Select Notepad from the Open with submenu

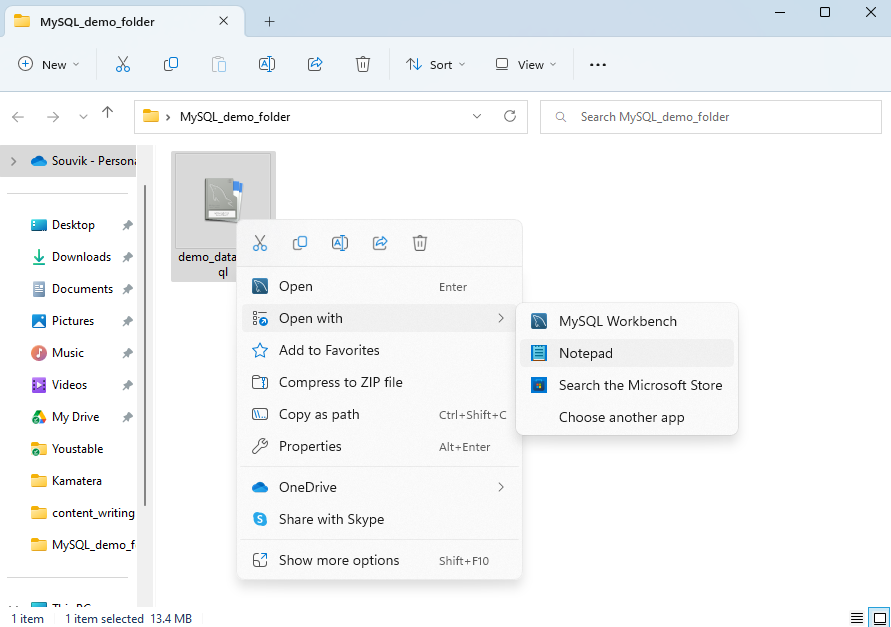(587, 353)
